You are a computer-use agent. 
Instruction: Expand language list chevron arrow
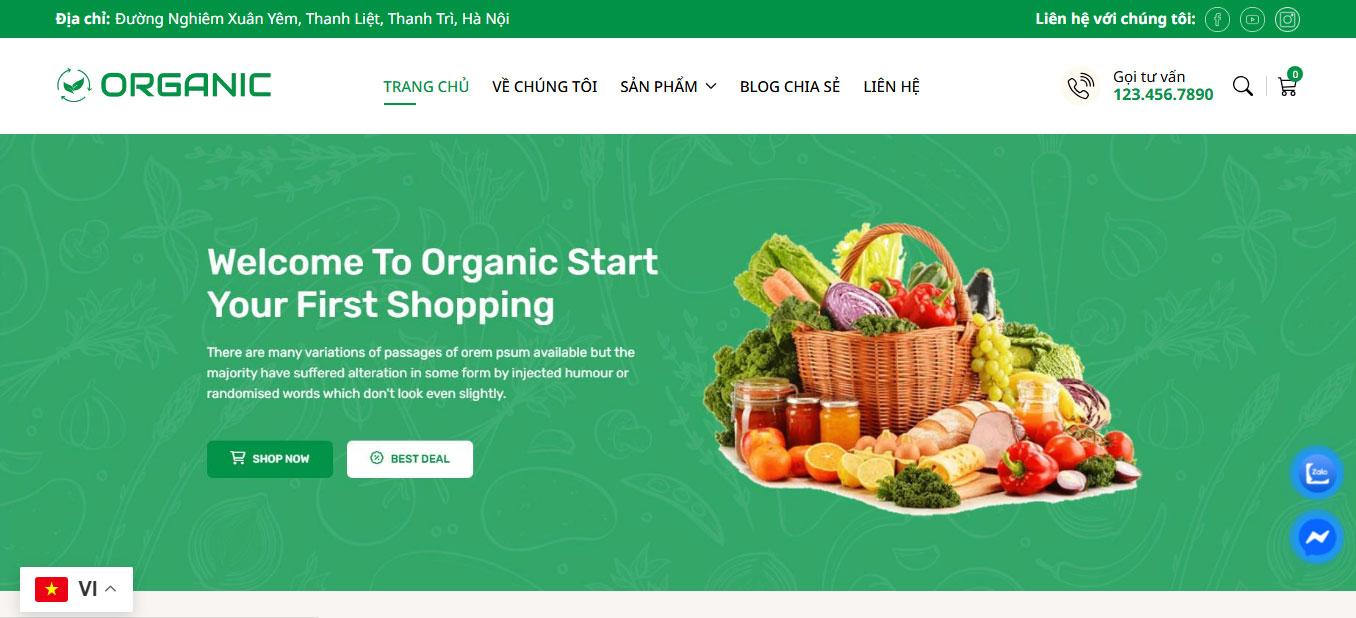click(111, 589)
